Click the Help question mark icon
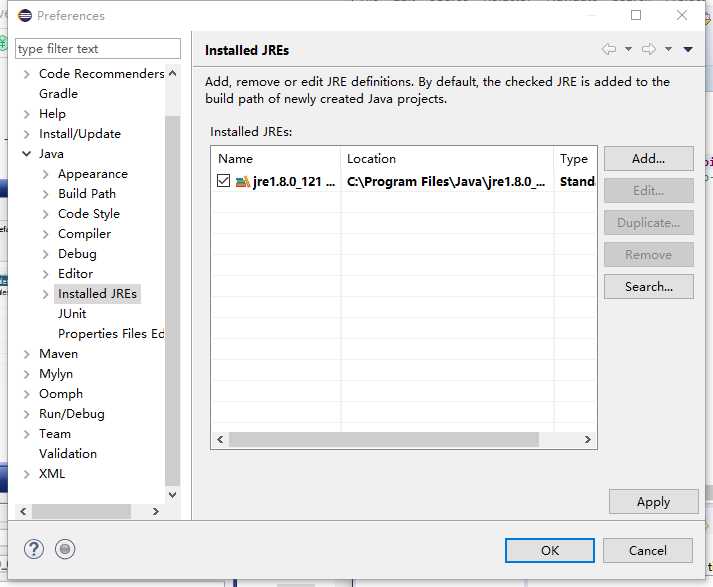Image resolution: width=713 pixels, height=587 pixels. pyautogui.click(x=34, y=549)
